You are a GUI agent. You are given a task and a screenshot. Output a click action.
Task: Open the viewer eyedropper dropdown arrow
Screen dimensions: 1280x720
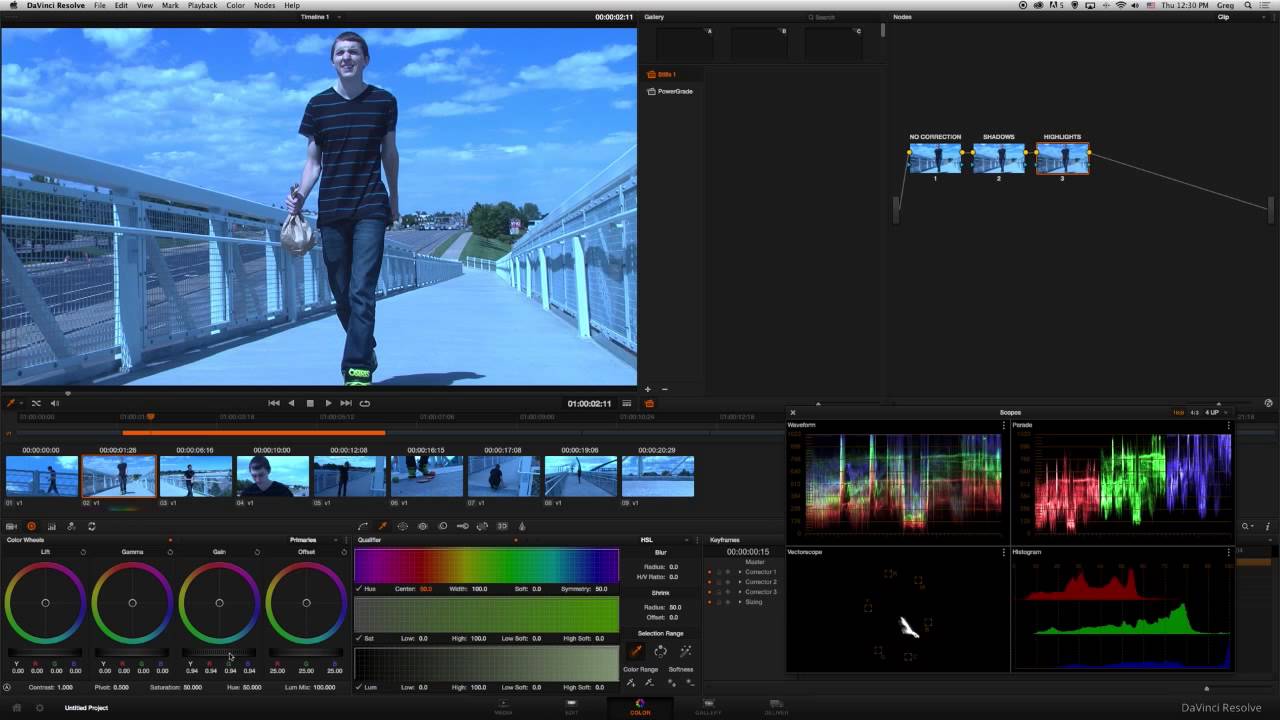21,403
